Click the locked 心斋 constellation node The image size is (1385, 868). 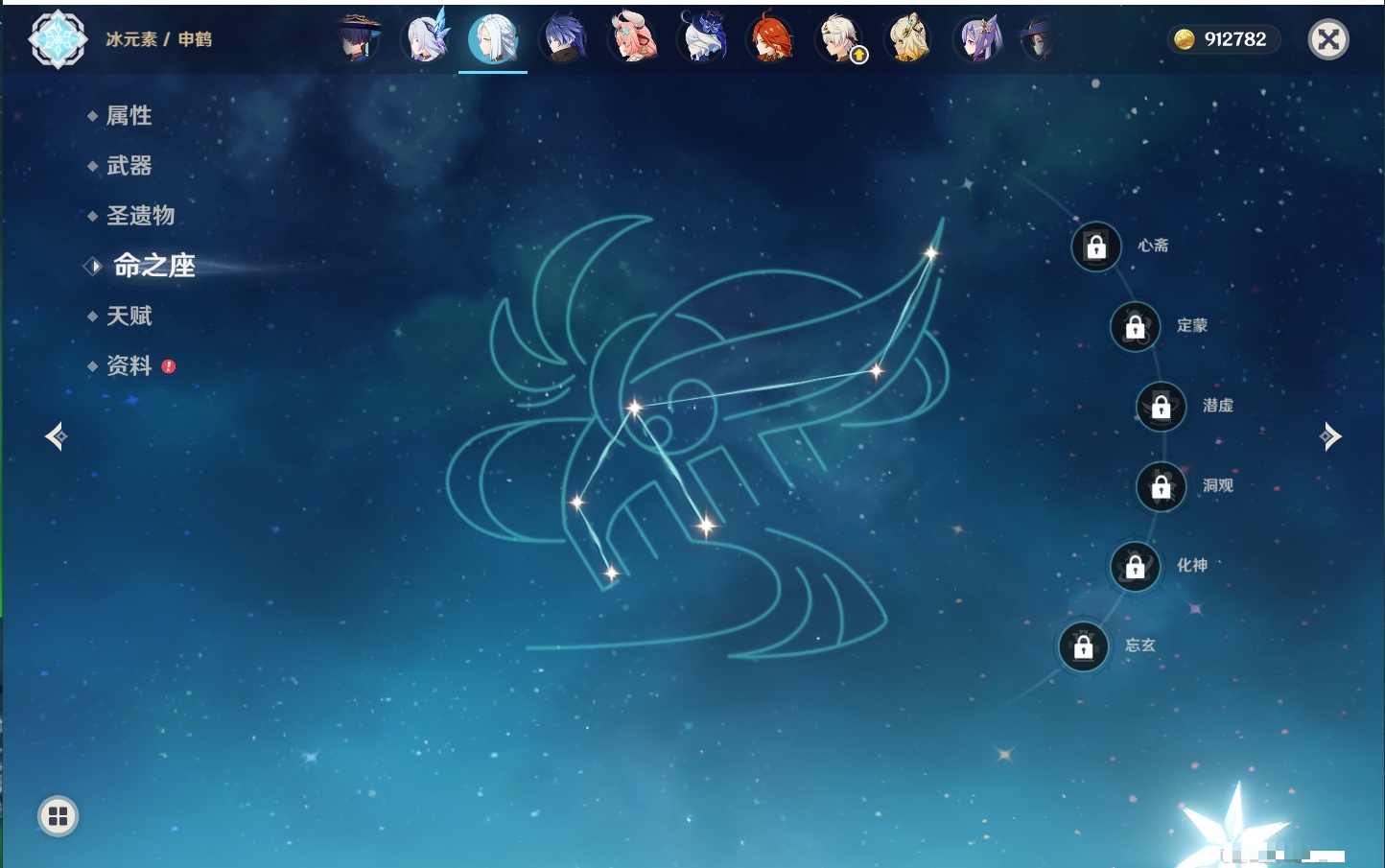[x=1096, y=246]
